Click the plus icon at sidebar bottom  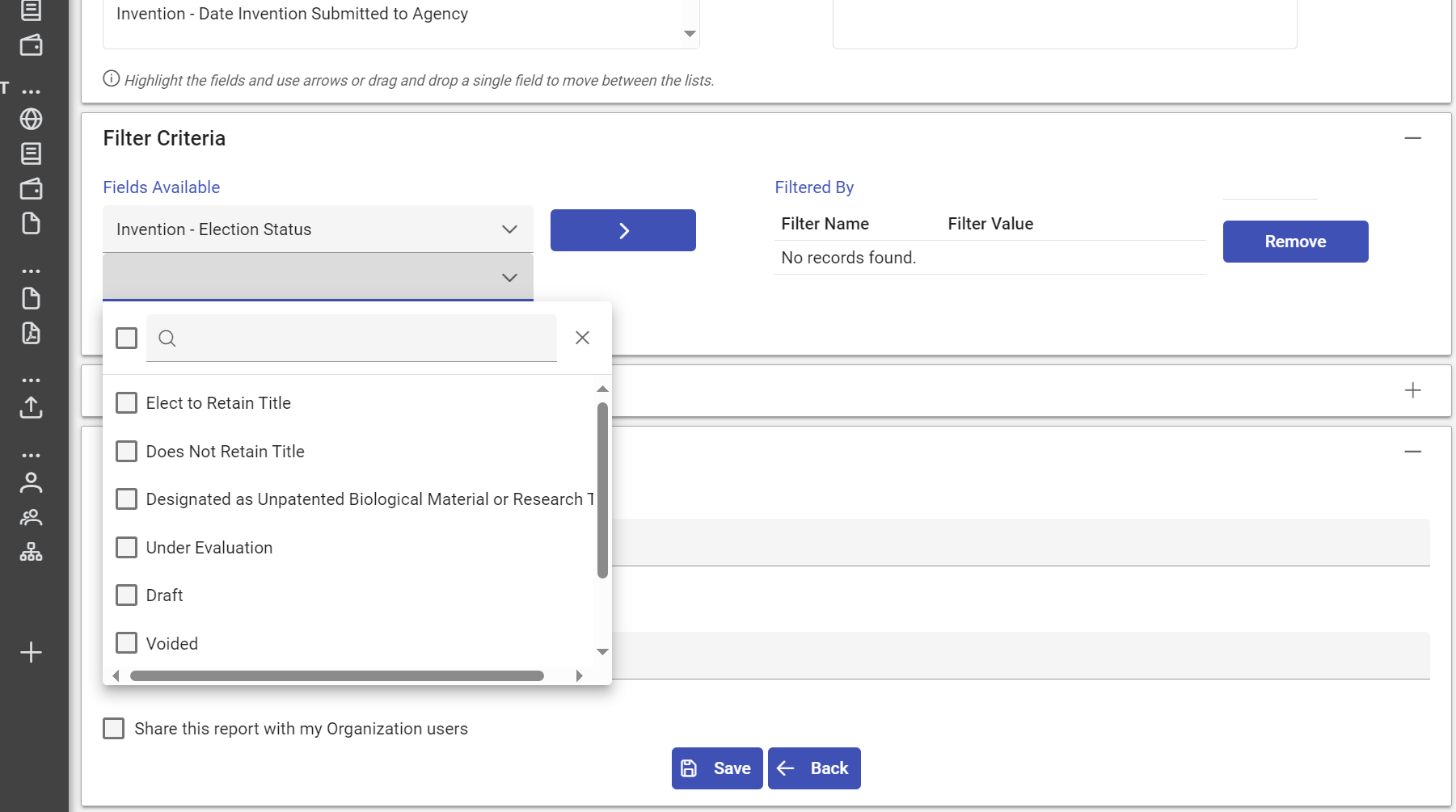(32, 652)
